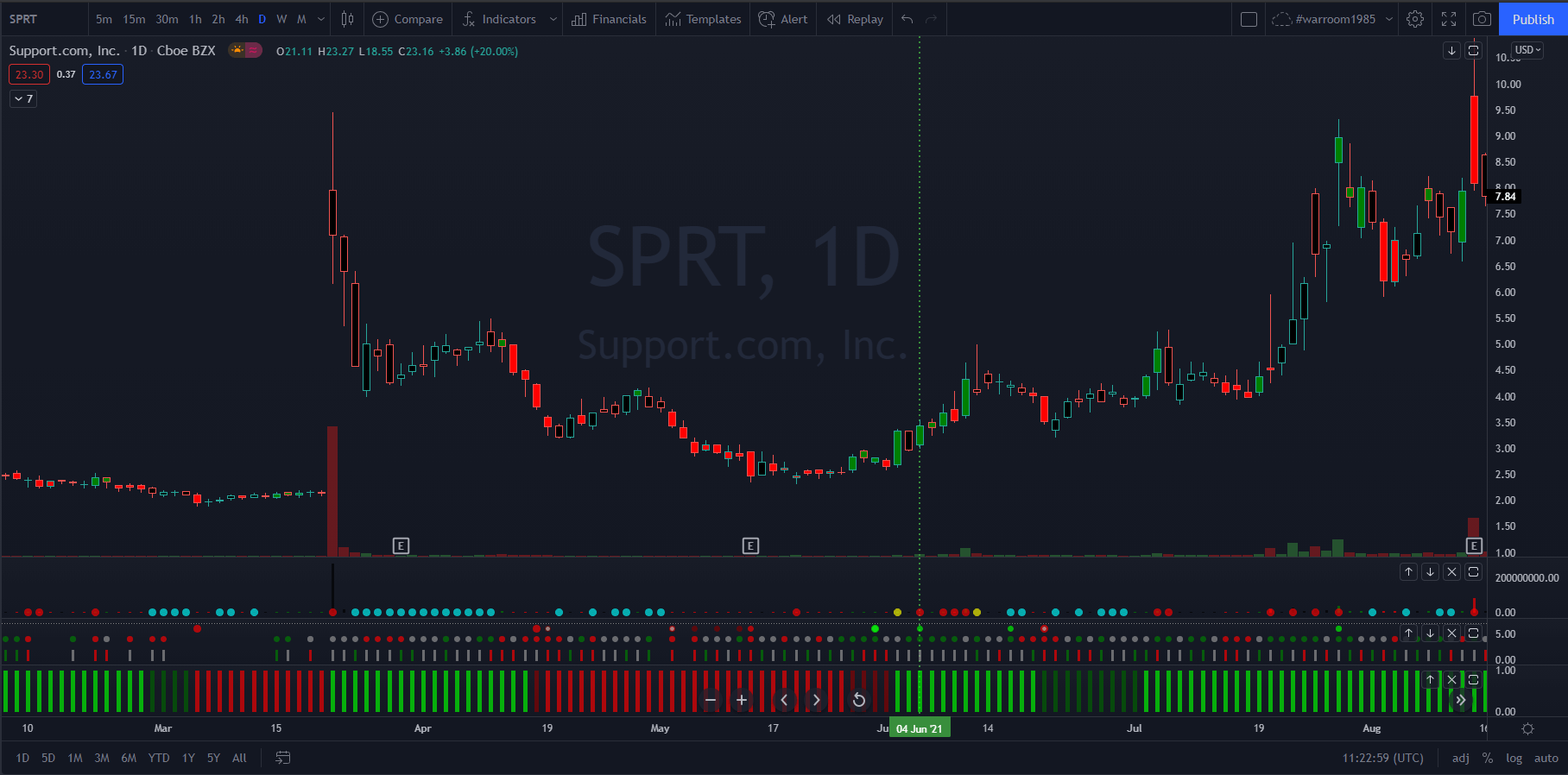Start Bar Replay mode

[855, 19]
